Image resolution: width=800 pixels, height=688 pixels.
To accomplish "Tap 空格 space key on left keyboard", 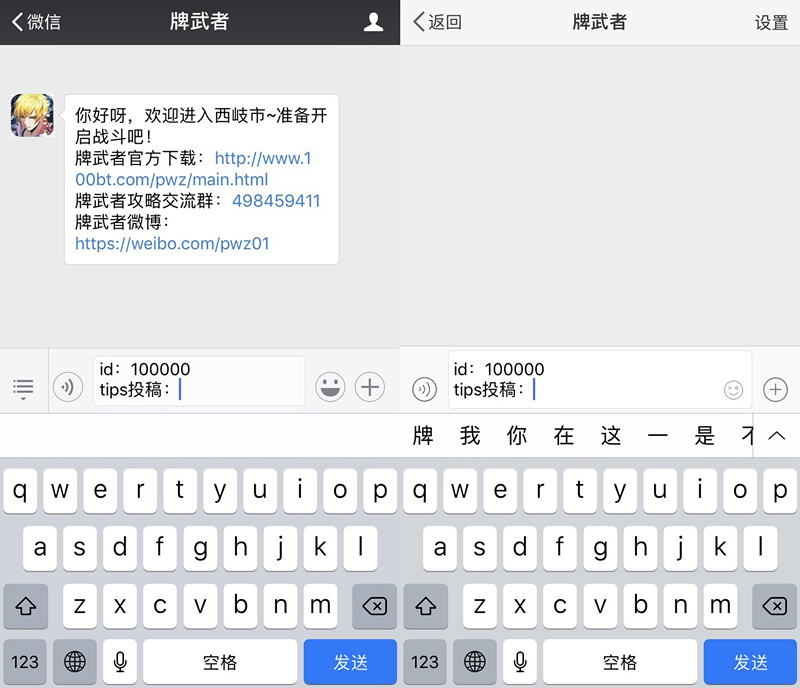I will (x=220, y=662).
